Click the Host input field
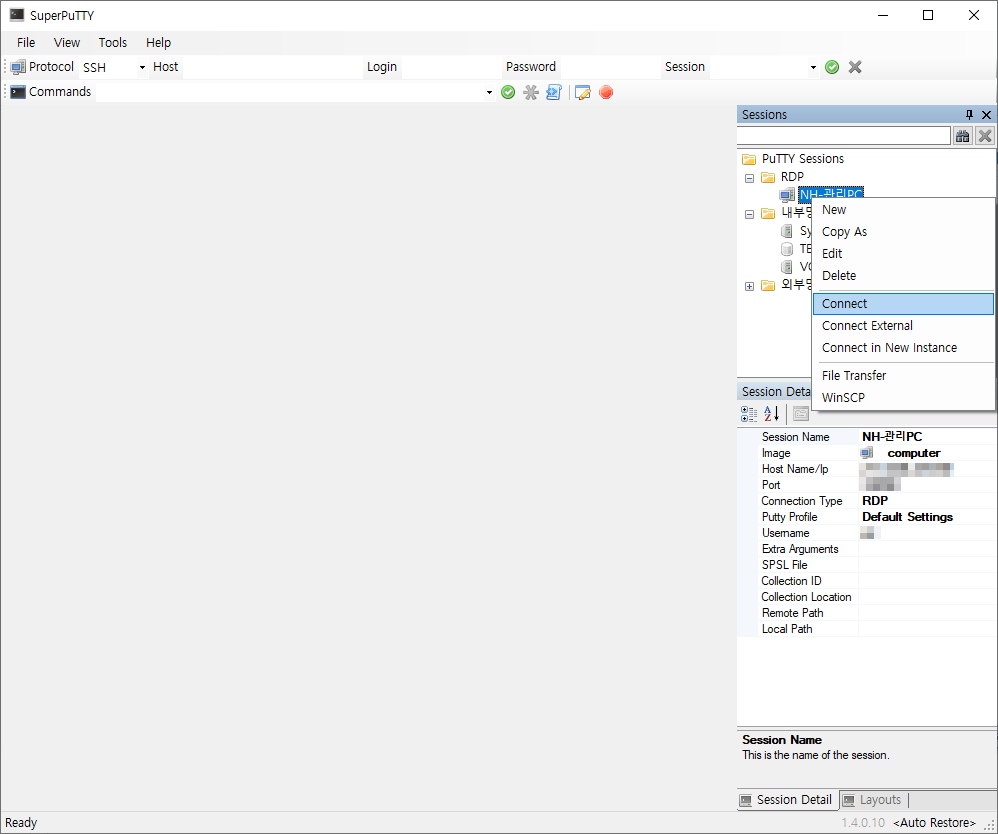998x834 pixels. point(272,67)
